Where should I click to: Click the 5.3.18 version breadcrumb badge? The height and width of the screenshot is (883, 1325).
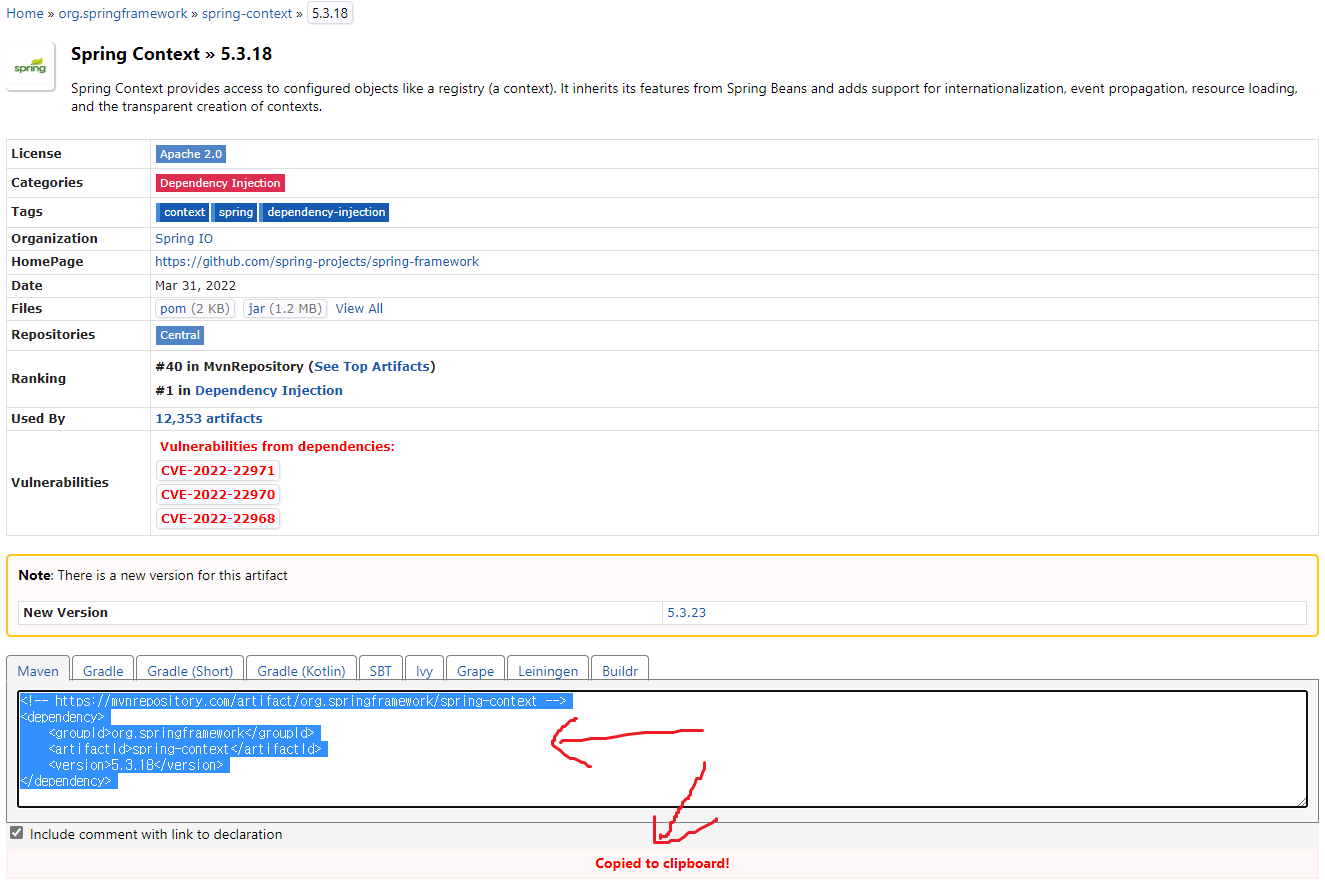pos(330,13)
